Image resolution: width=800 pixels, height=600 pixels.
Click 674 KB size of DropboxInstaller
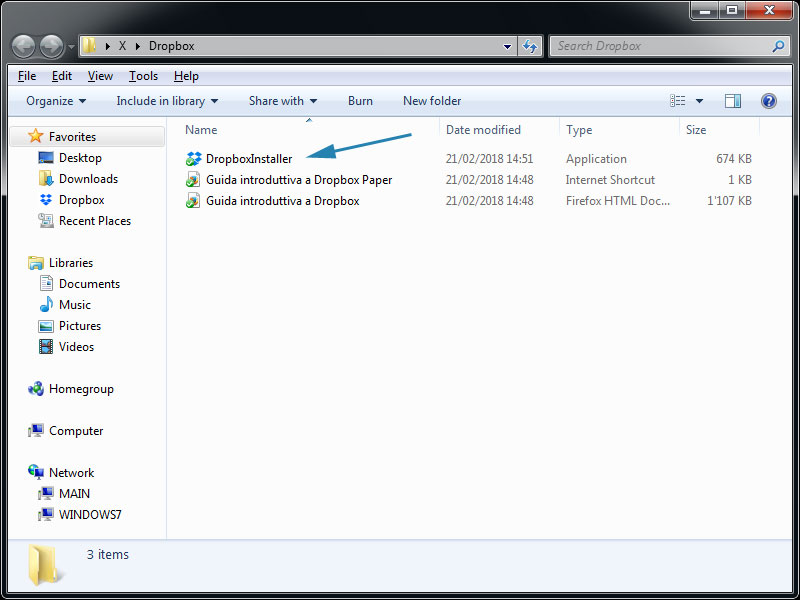[734, 159]
